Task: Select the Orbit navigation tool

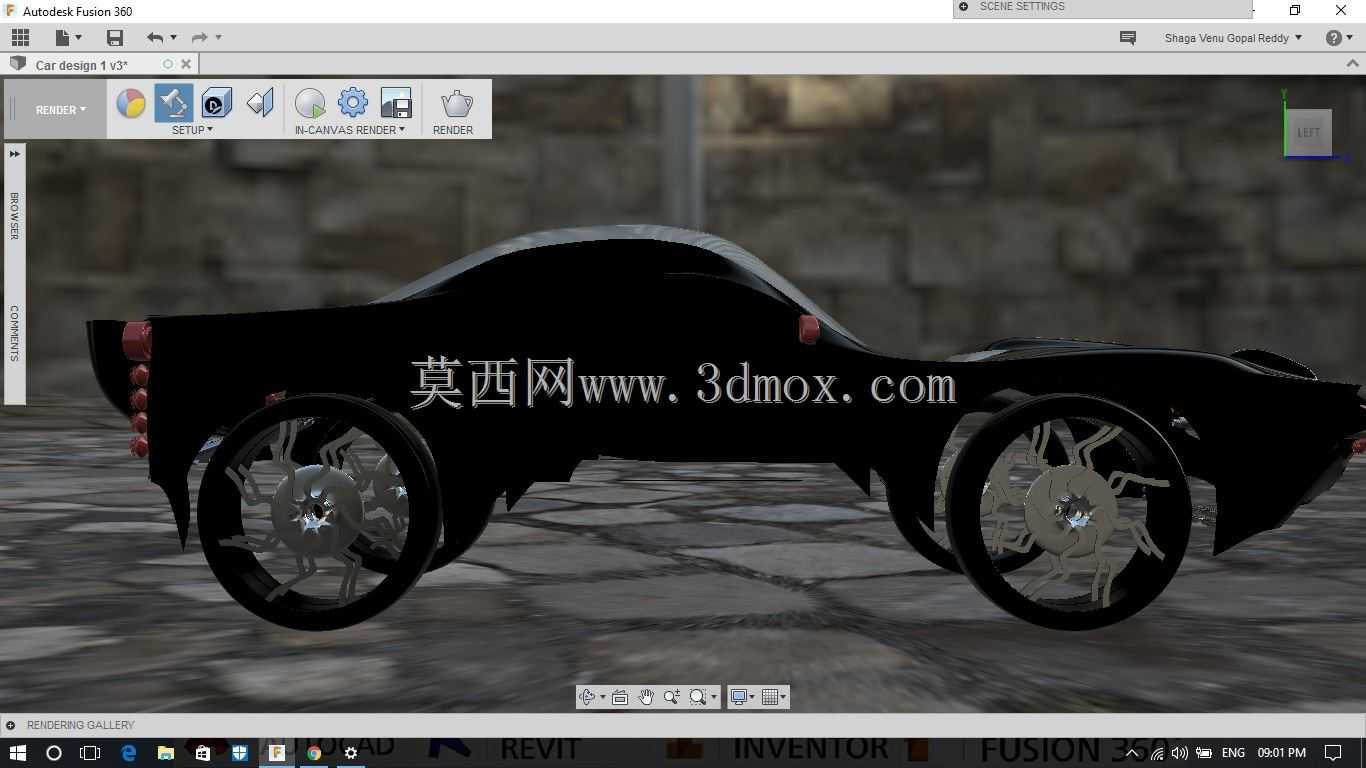Action: point(587,697)
